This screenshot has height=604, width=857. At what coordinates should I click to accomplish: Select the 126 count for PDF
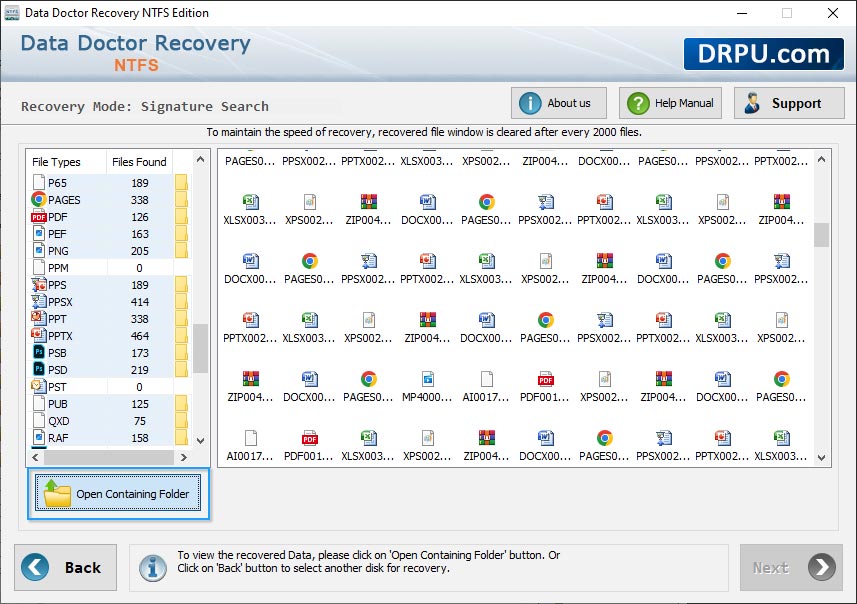pyautogui.click(x=139, y=217)
